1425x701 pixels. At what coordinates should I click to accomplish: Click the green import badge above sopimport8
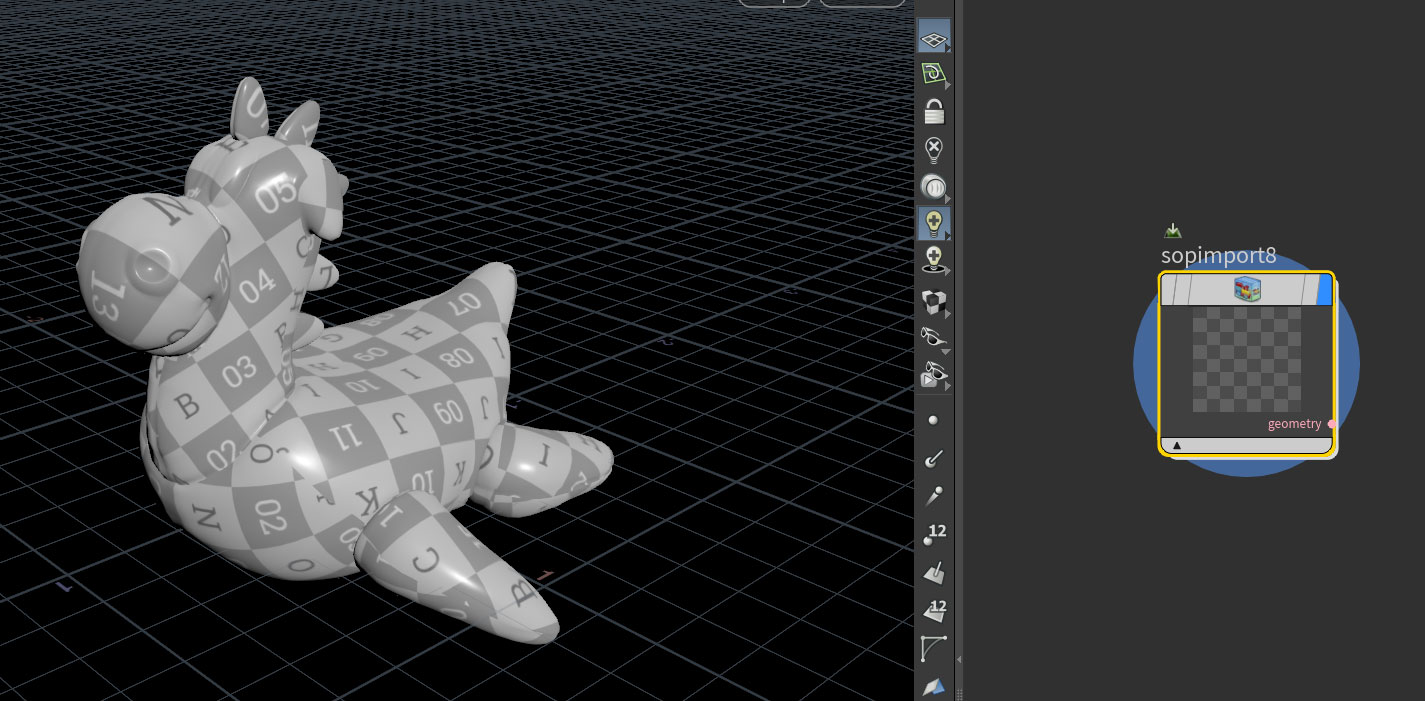(1173, 231)
